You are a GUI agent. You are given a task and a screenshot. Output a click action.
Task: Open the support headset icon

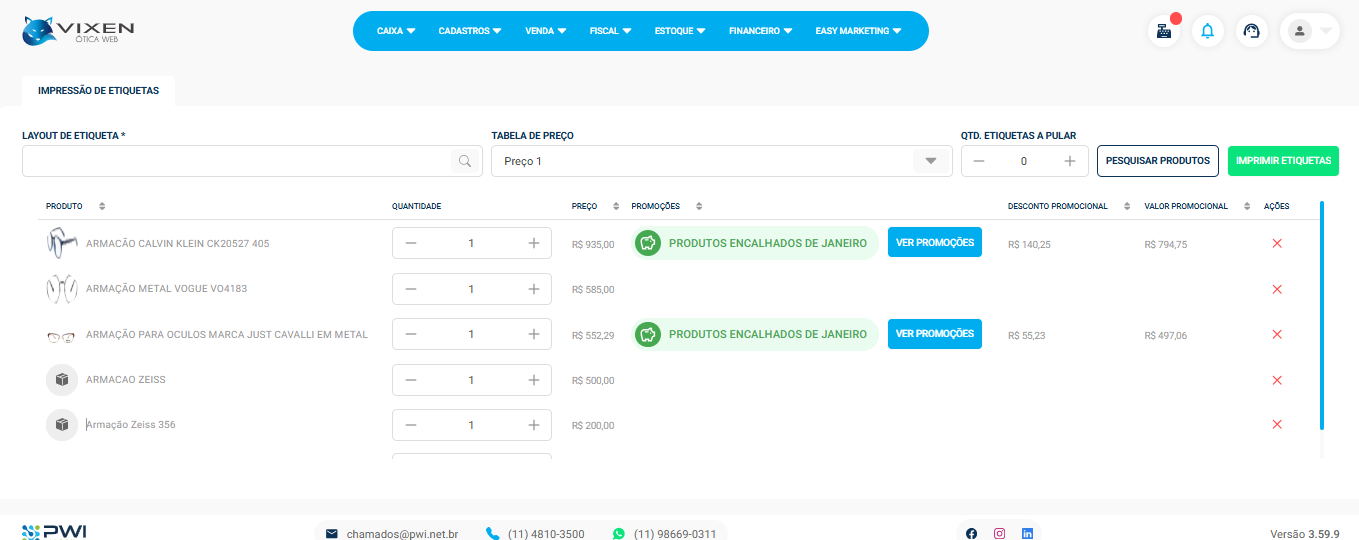point(1251,31)
